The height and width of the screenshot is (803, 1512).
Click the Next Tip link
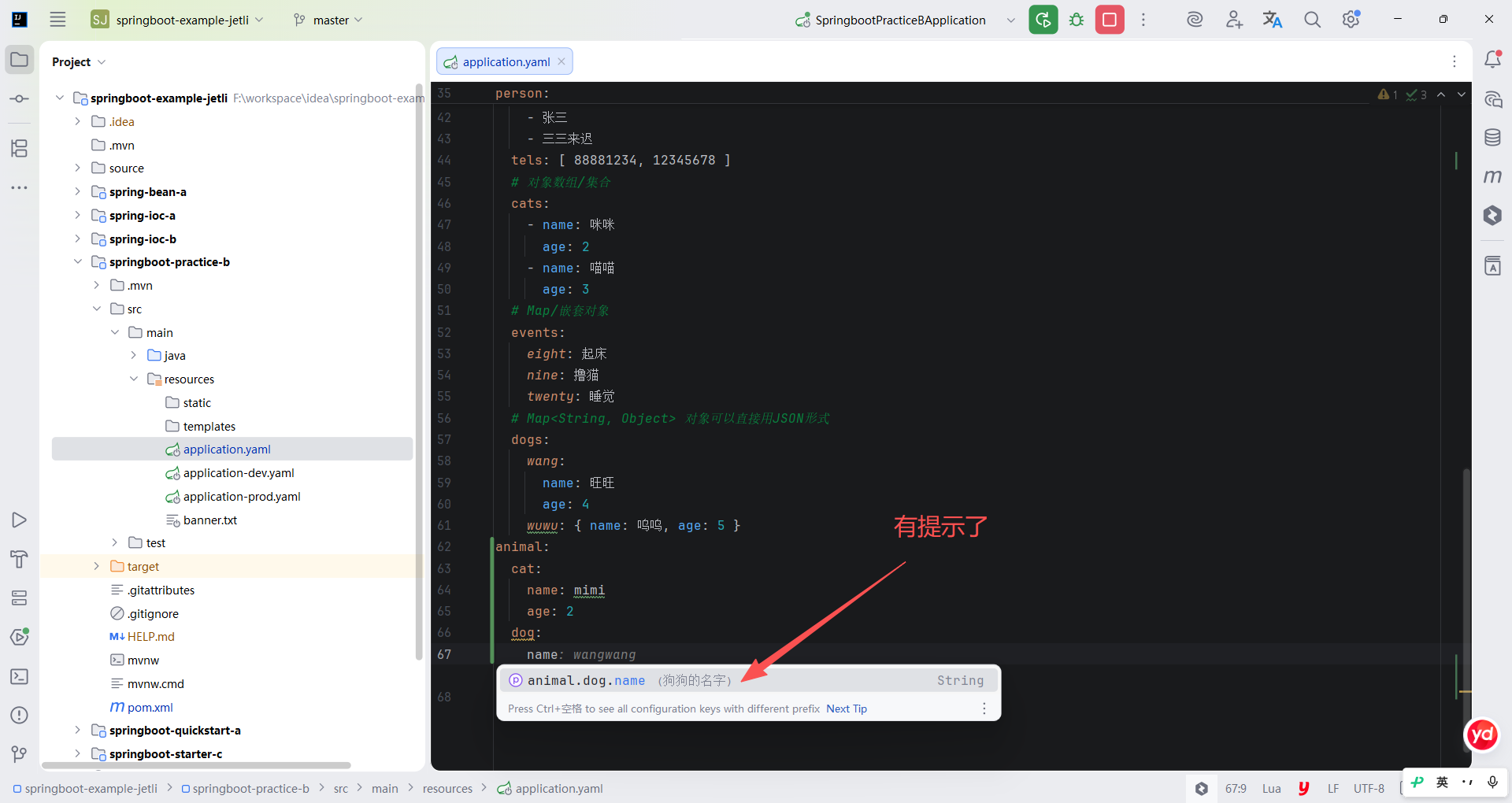(847, 709)
